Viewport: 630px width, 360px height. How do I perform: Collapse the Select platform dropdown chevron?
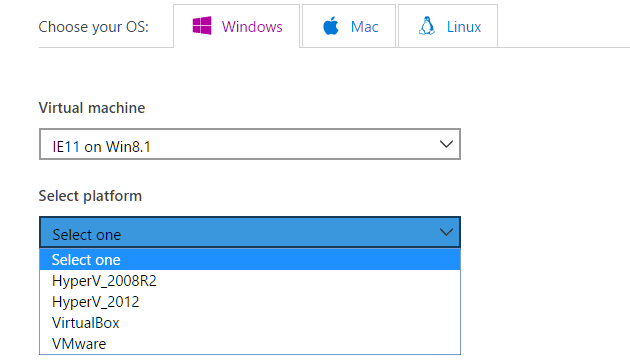point(446,232)
